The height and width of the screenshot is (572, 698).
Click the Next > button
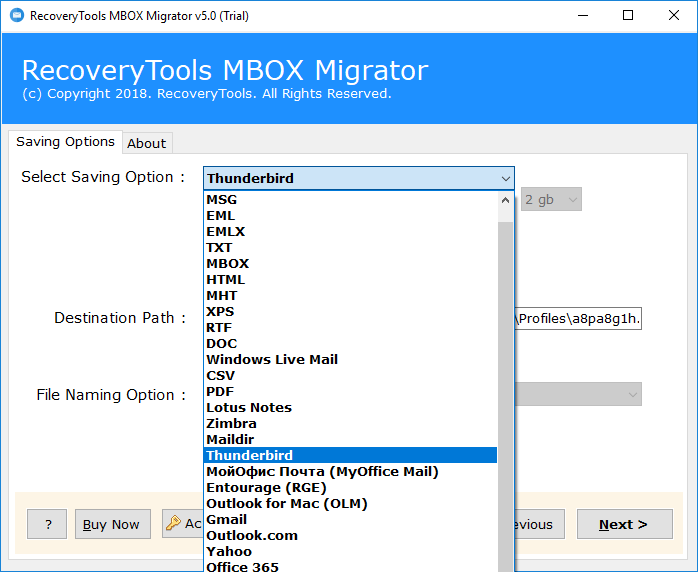625,524
